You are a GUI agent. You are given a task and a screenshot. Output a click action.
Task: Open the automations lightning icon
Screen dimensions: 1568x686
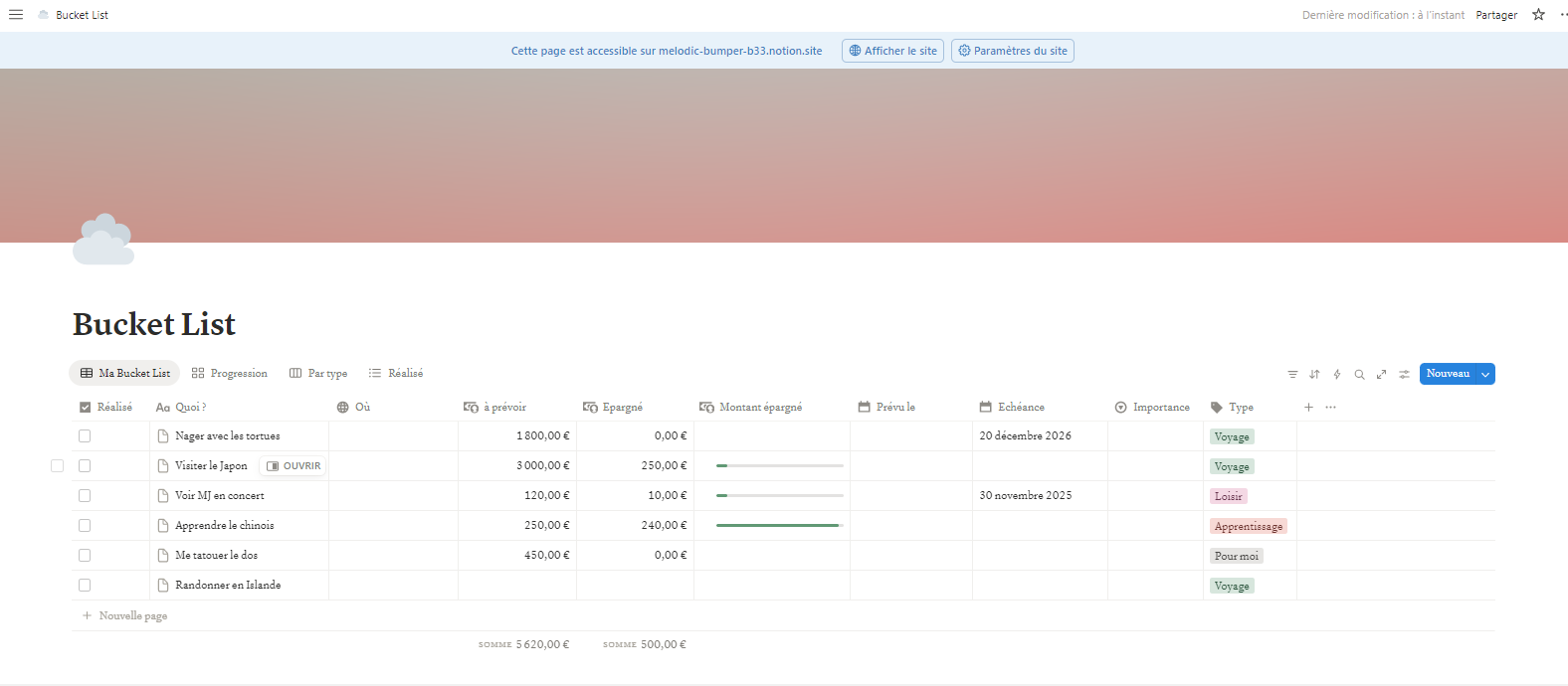pyautogui.click(x=1337, y=374)
